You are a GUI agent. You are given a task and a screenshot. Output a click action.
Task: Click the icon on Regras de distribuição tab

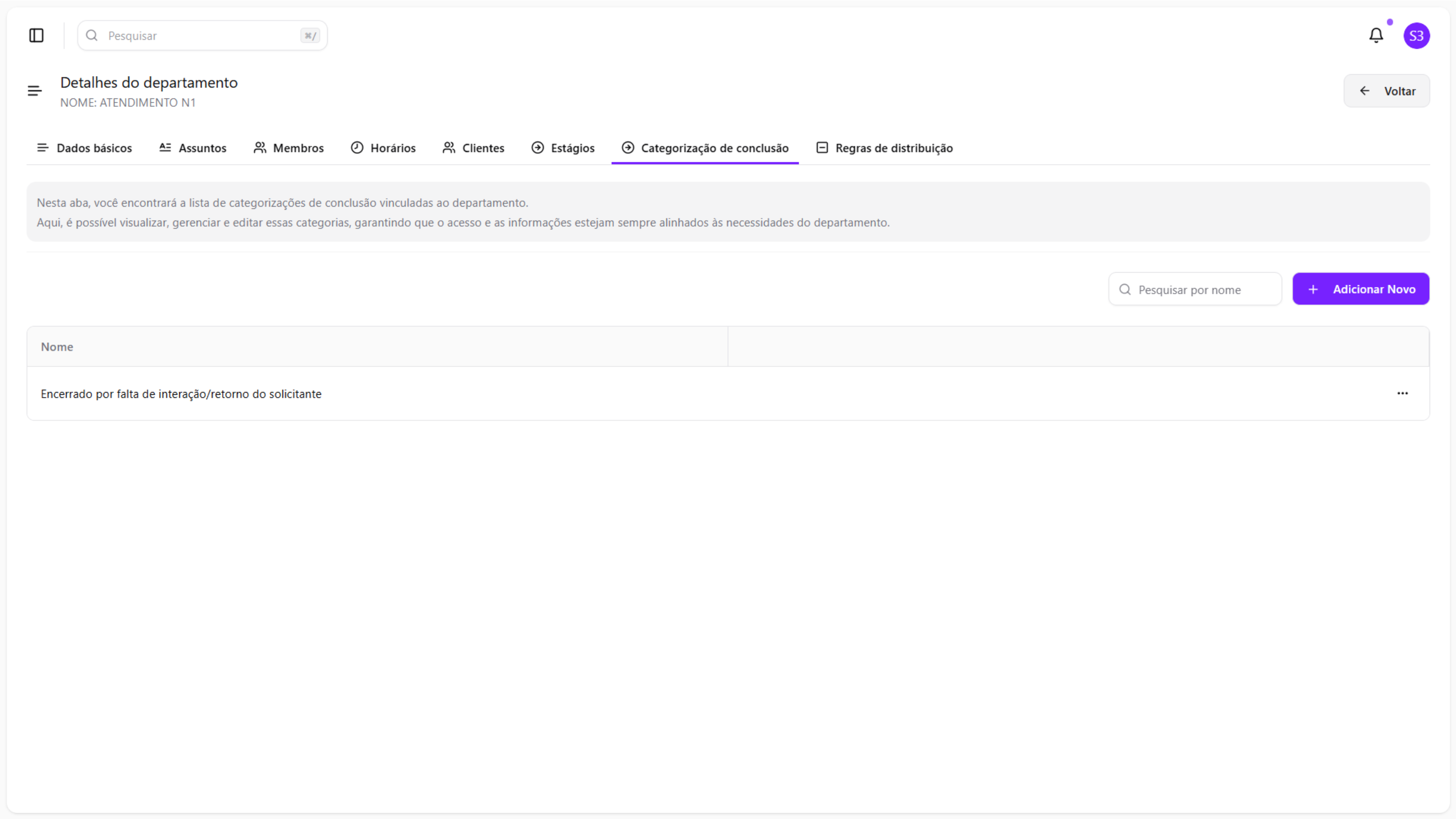[822, 148]
